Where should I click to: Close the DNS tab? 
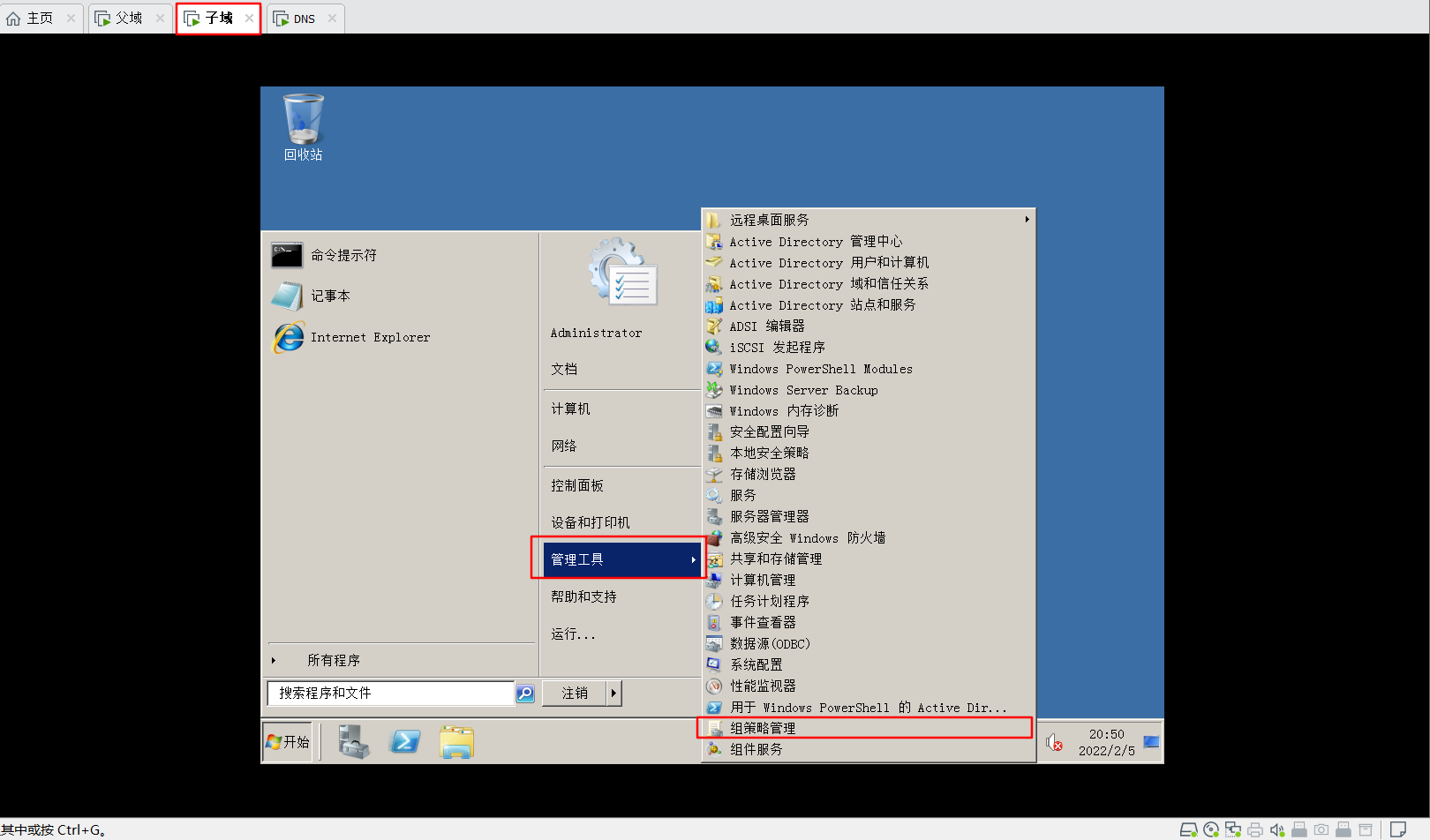coord(332,19)
